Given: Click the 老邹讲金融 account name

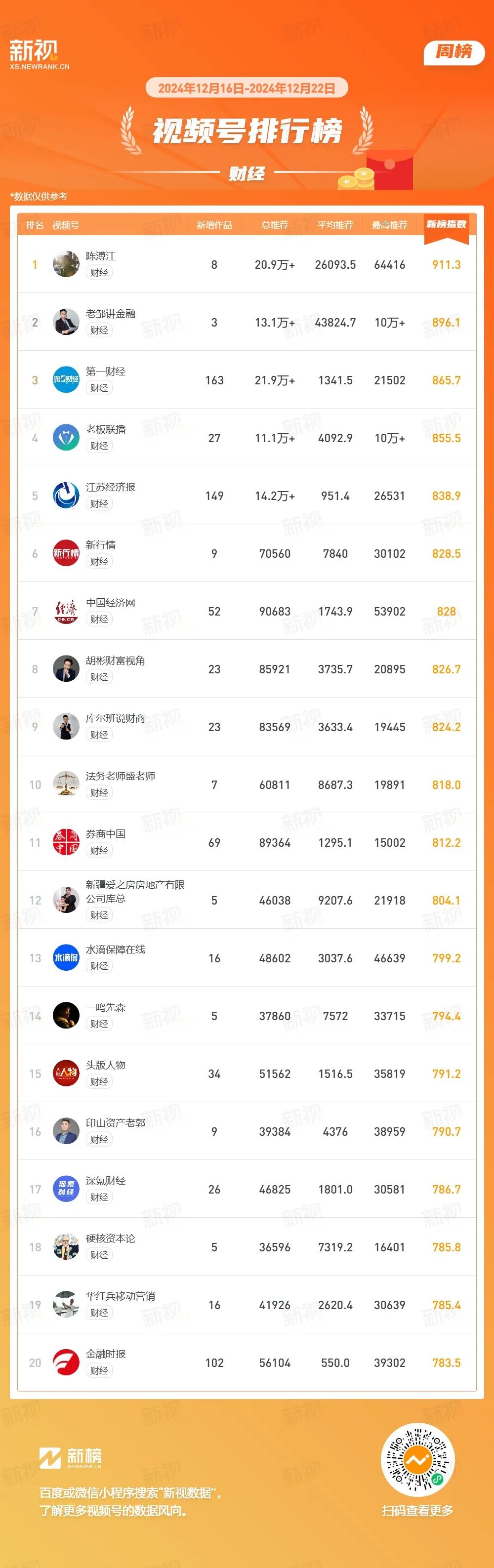Looking at the screenshot, I should pos(110,314).
